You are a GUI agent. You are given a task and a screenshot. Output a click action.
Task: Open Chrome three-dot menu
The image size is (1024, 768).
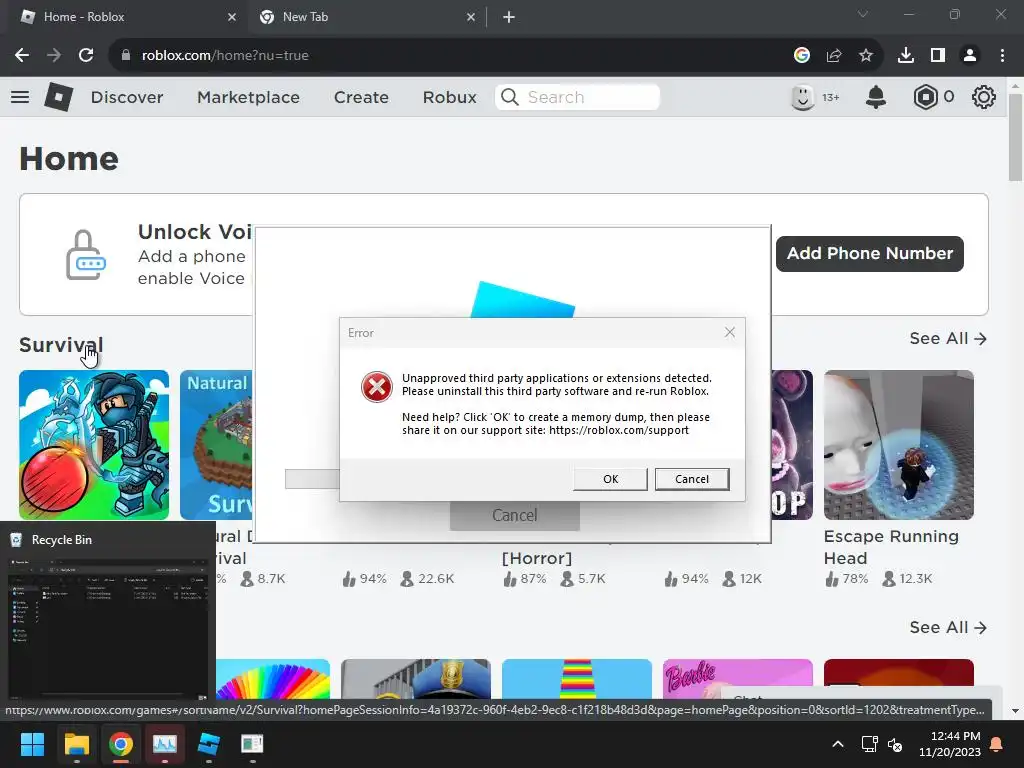pyautogui.click(x=1002, y=56)
